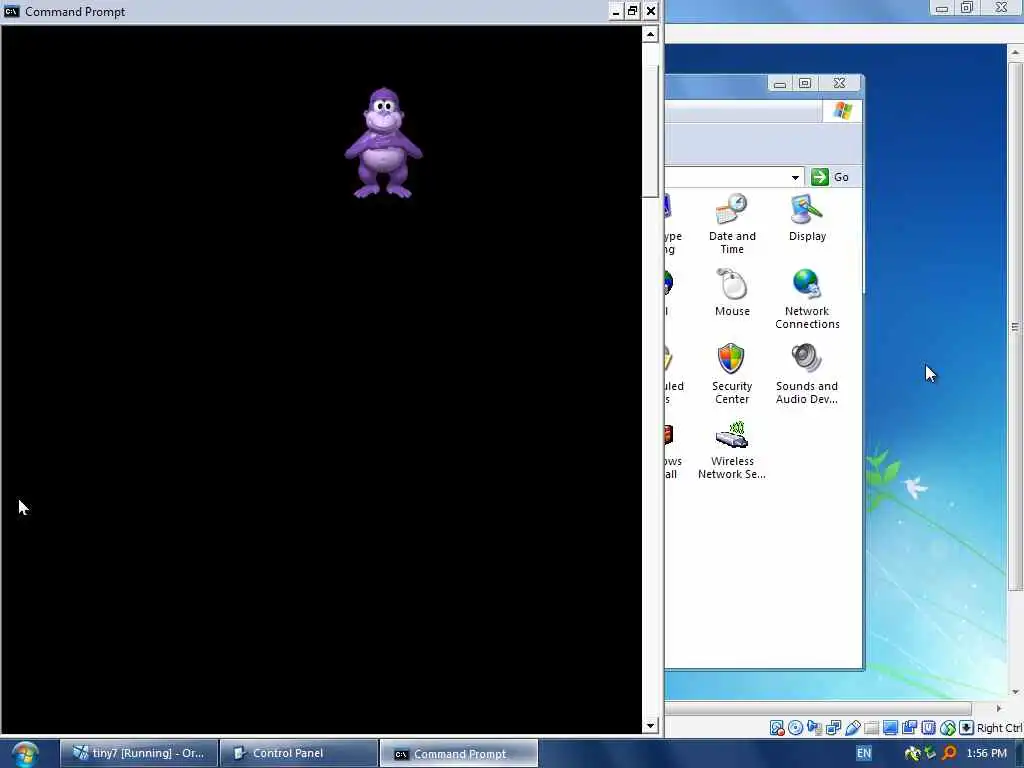This screenshot has height=768, width=1024.
Task: Close the Command Prompt window
Action: pos(650,11)
